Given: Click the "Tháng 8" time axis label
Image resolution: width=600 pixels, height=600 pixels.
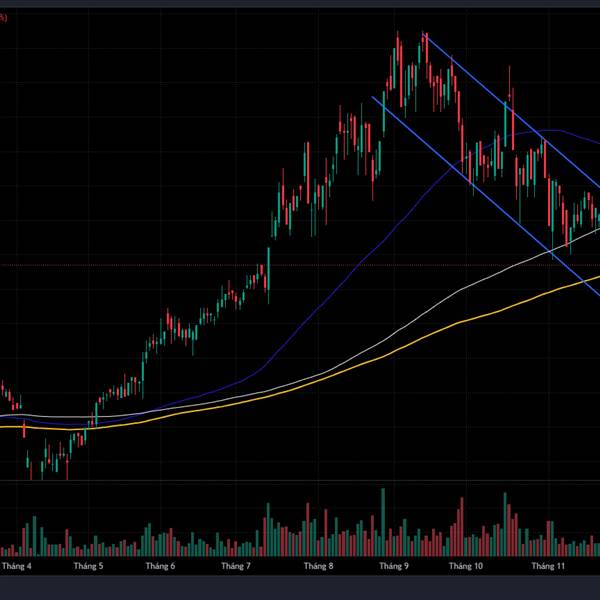Looking at the screenshot, I should [x=318, y=566].
